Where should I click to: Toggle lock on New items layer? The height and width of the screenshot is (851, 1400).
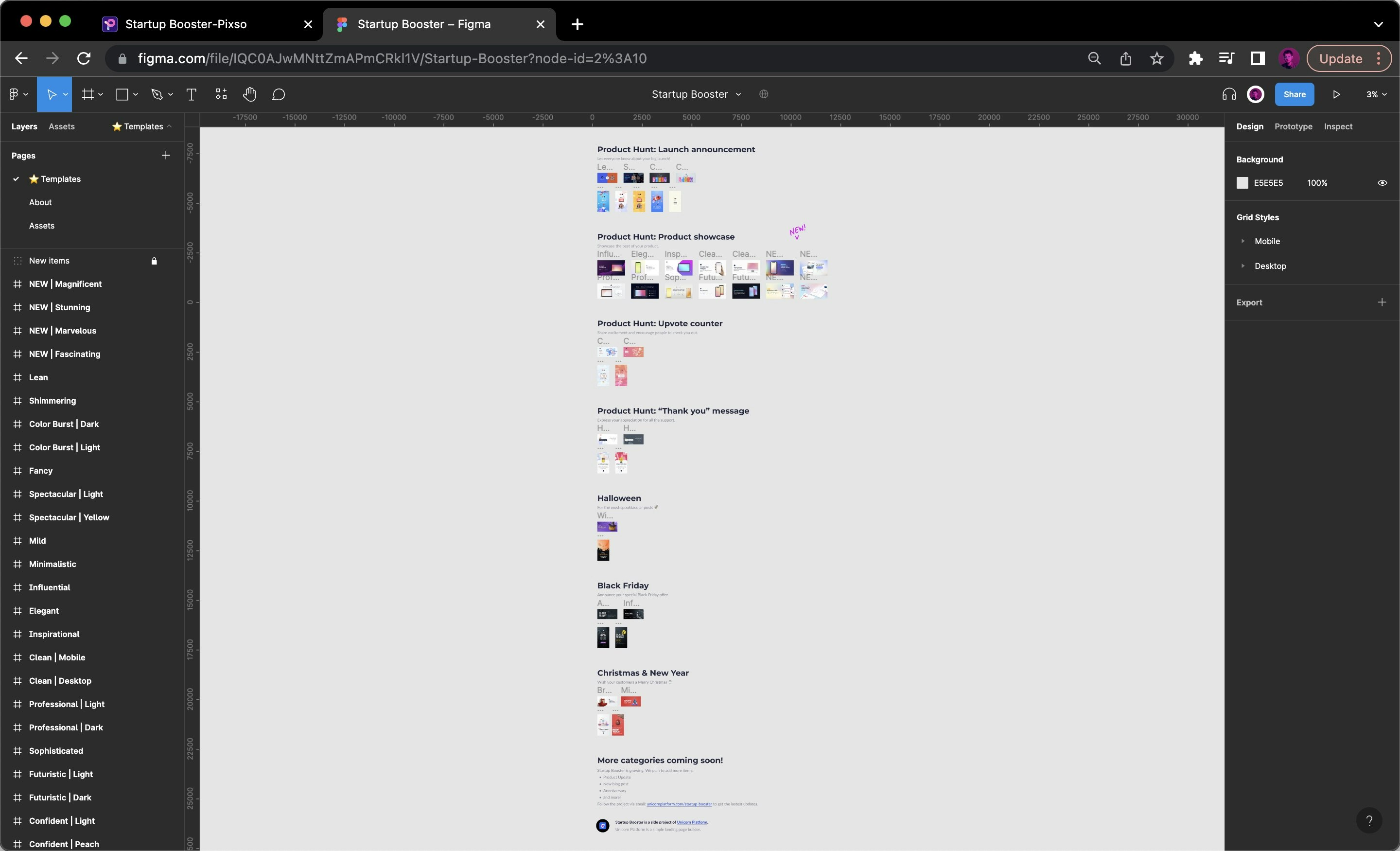pyautogui.click(x=154, y=261)
